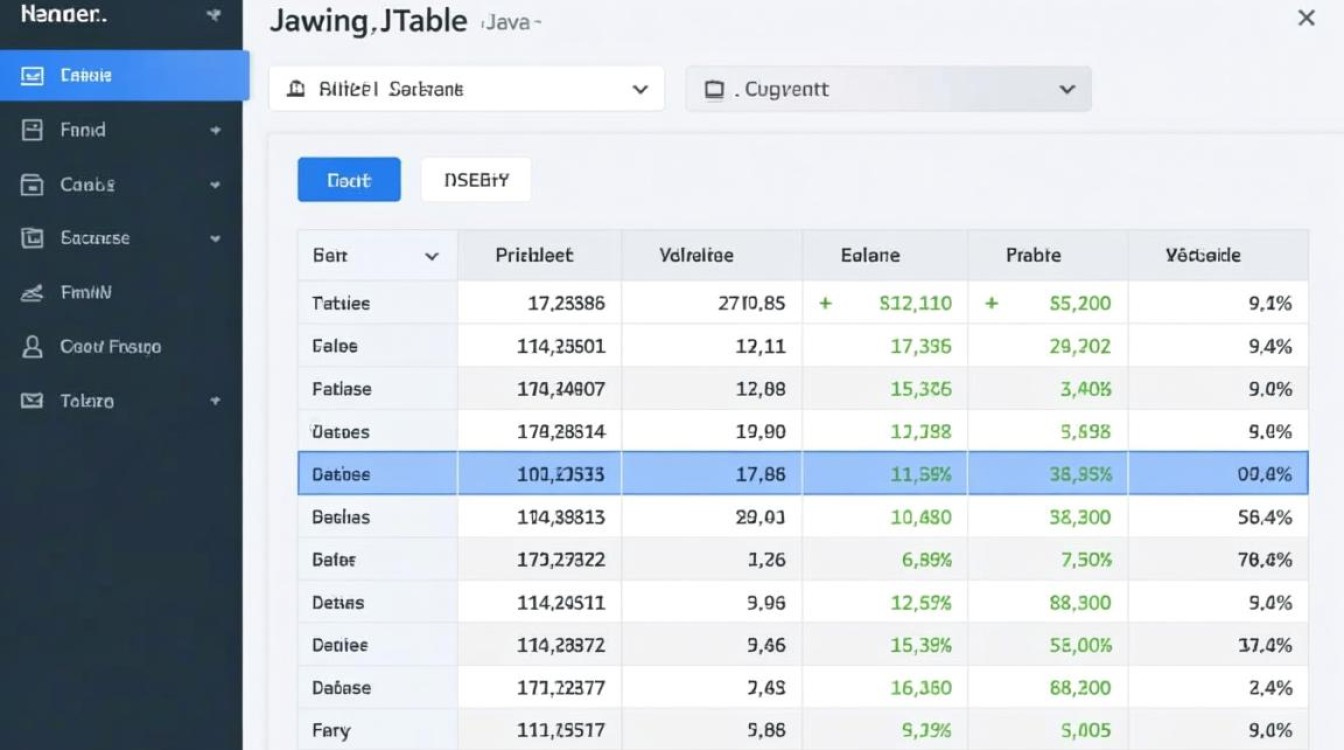Click the Tolaro envelope icon
Screen dimensions: 1344x750
[32, 401]
